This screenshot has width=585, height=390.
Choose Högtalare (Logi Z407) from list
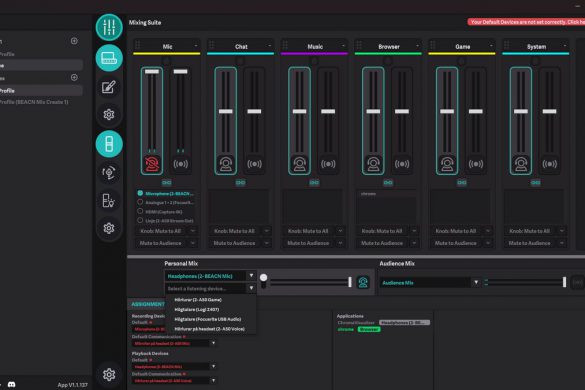[x=197, y=309]
